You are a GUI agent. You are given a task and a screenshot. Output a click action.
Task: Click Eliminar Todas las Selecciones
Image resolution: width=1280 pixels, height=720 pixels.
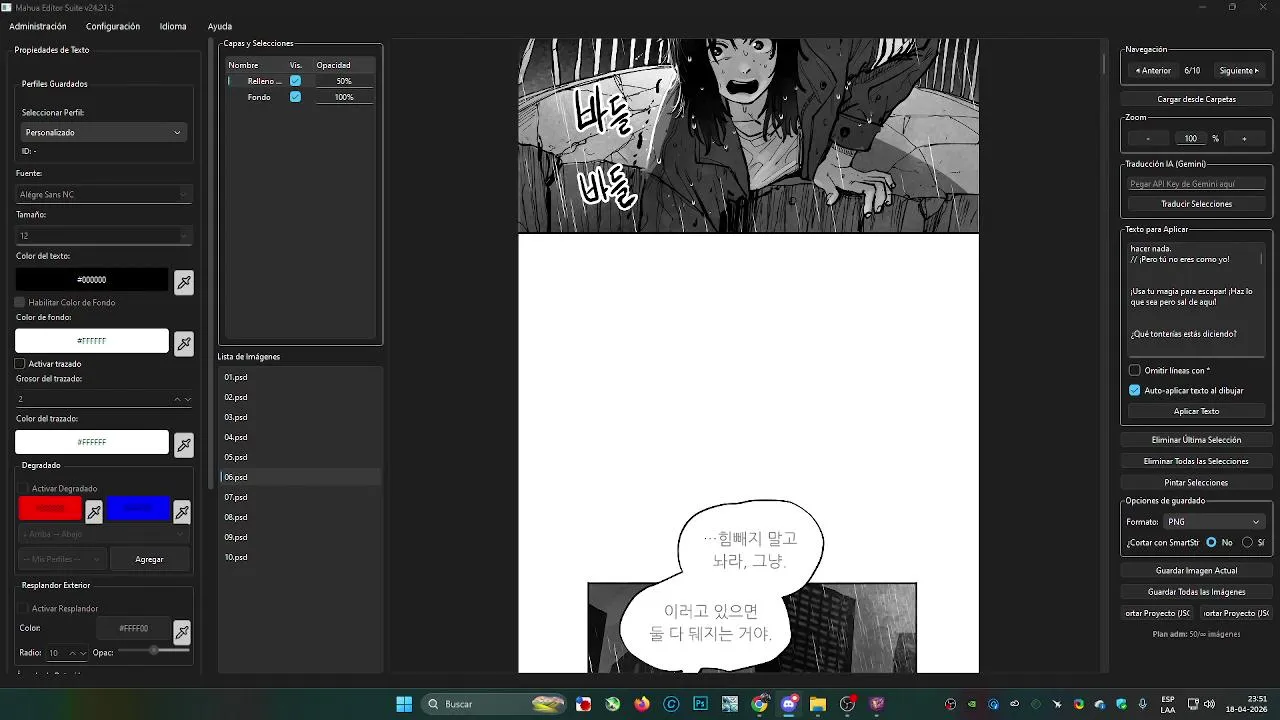coord(1197,461)
